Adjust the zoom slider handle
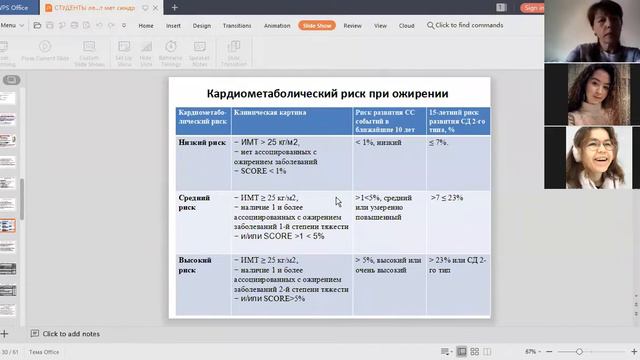Image resolution: width=640 pixels, height=360 pixels. click(x=579, y=351)
